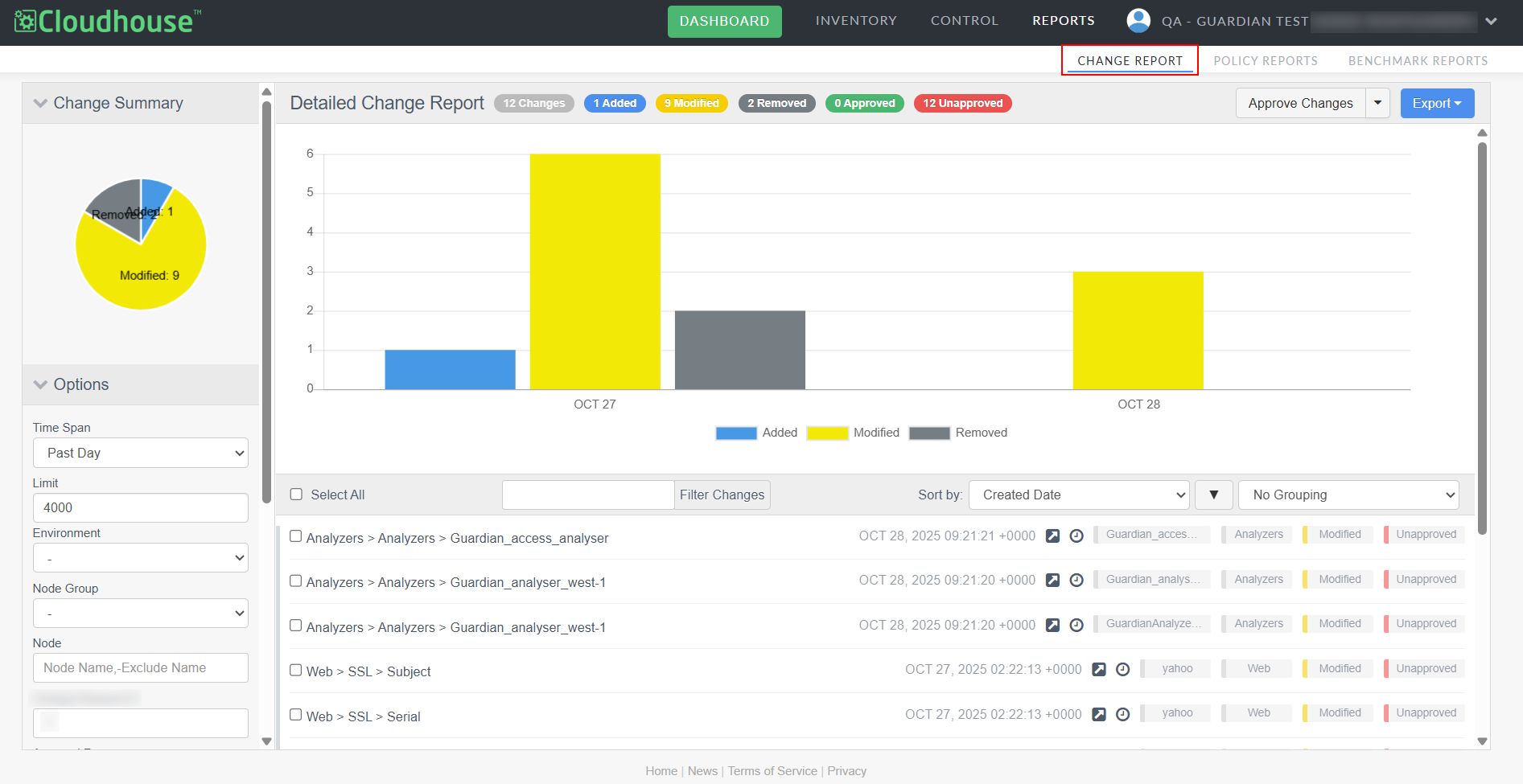
Task: Select checkbox for Web SSL Subject row
Action: [296, 670]
